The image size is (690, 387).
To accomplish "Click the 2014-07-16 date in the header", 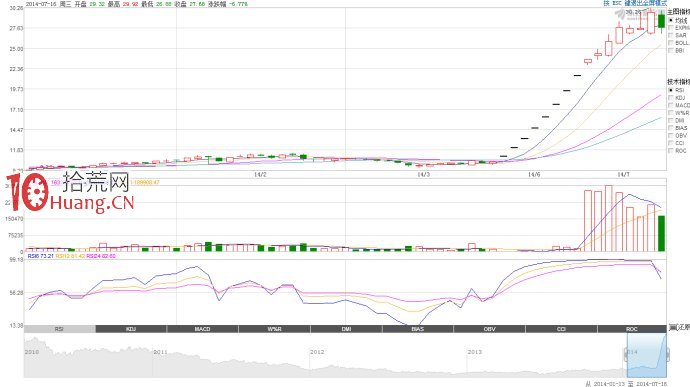I will point(41,4).
